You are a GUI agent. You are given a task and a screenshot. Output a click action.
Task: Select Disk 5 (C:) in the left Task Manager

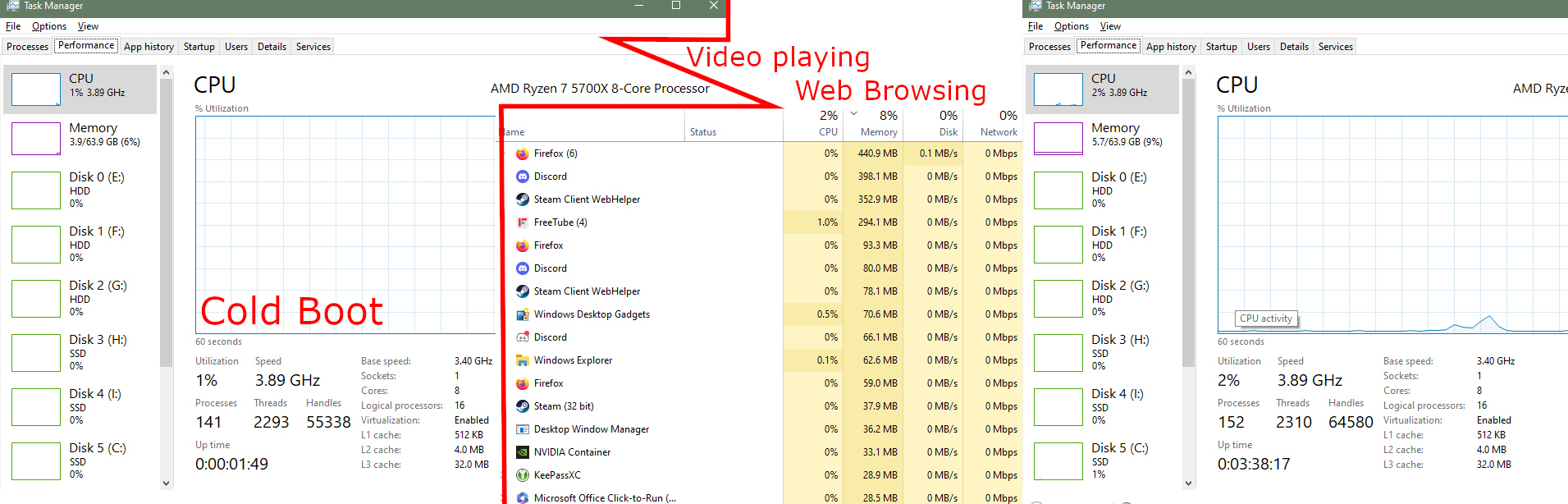(80, 460)
